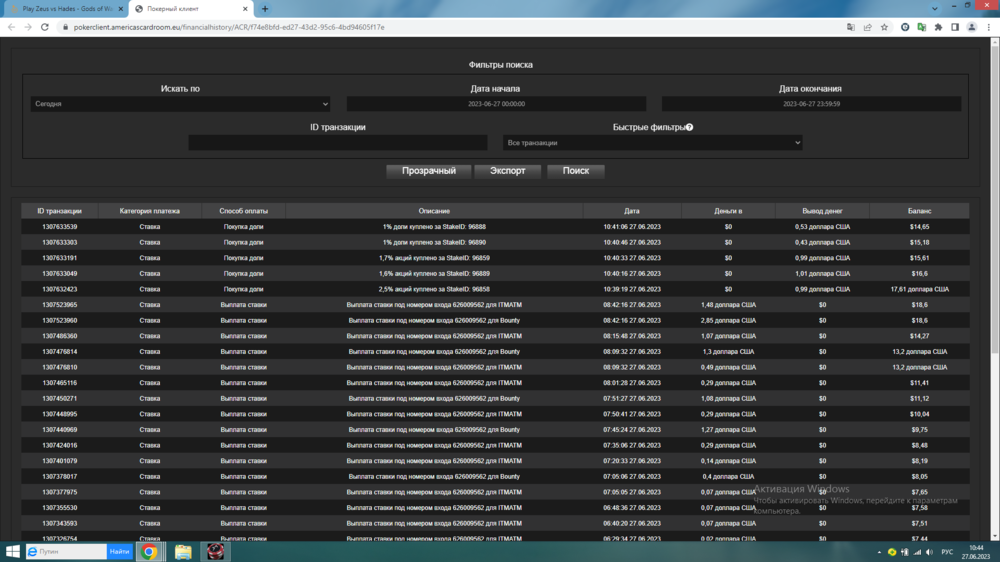The width and height of the screenshot is (1000, 562).
Task: Click the help icon beside Быстрые фильтры
Action: tap(689, 127)
